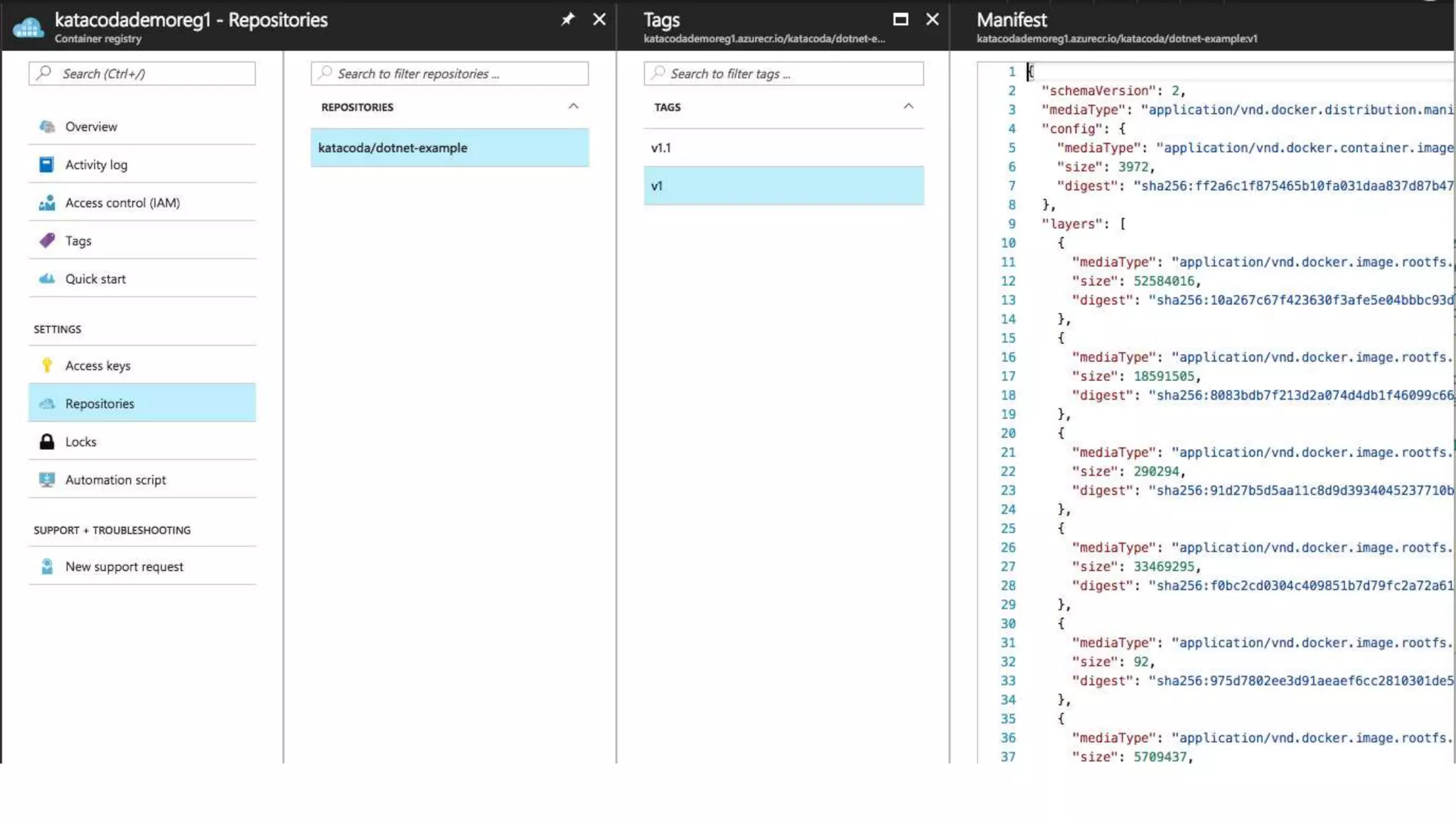Open the New support request menu item
Screen dimensions: 1456x819
(x=124, y=567)
